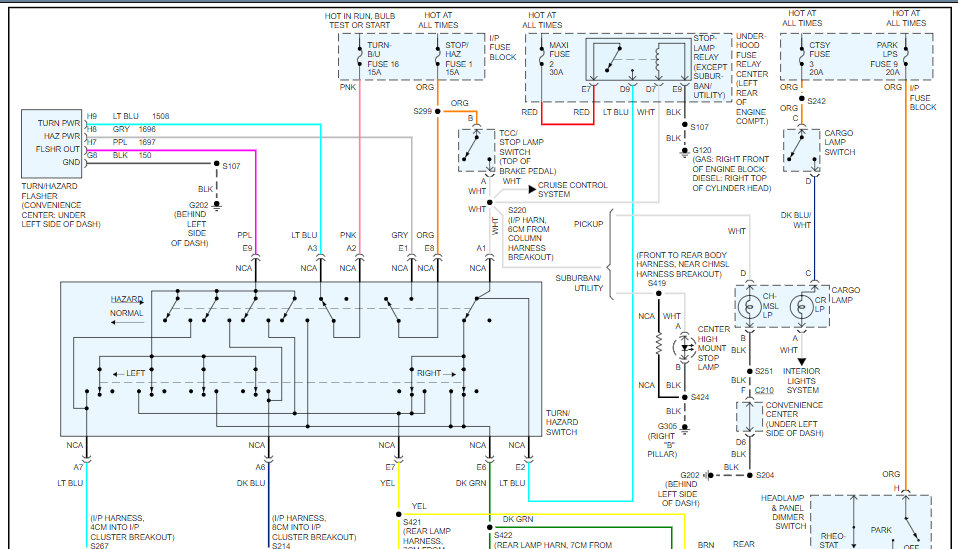Click the S421 splice label
958x549 pixels.
click(412, 522)
